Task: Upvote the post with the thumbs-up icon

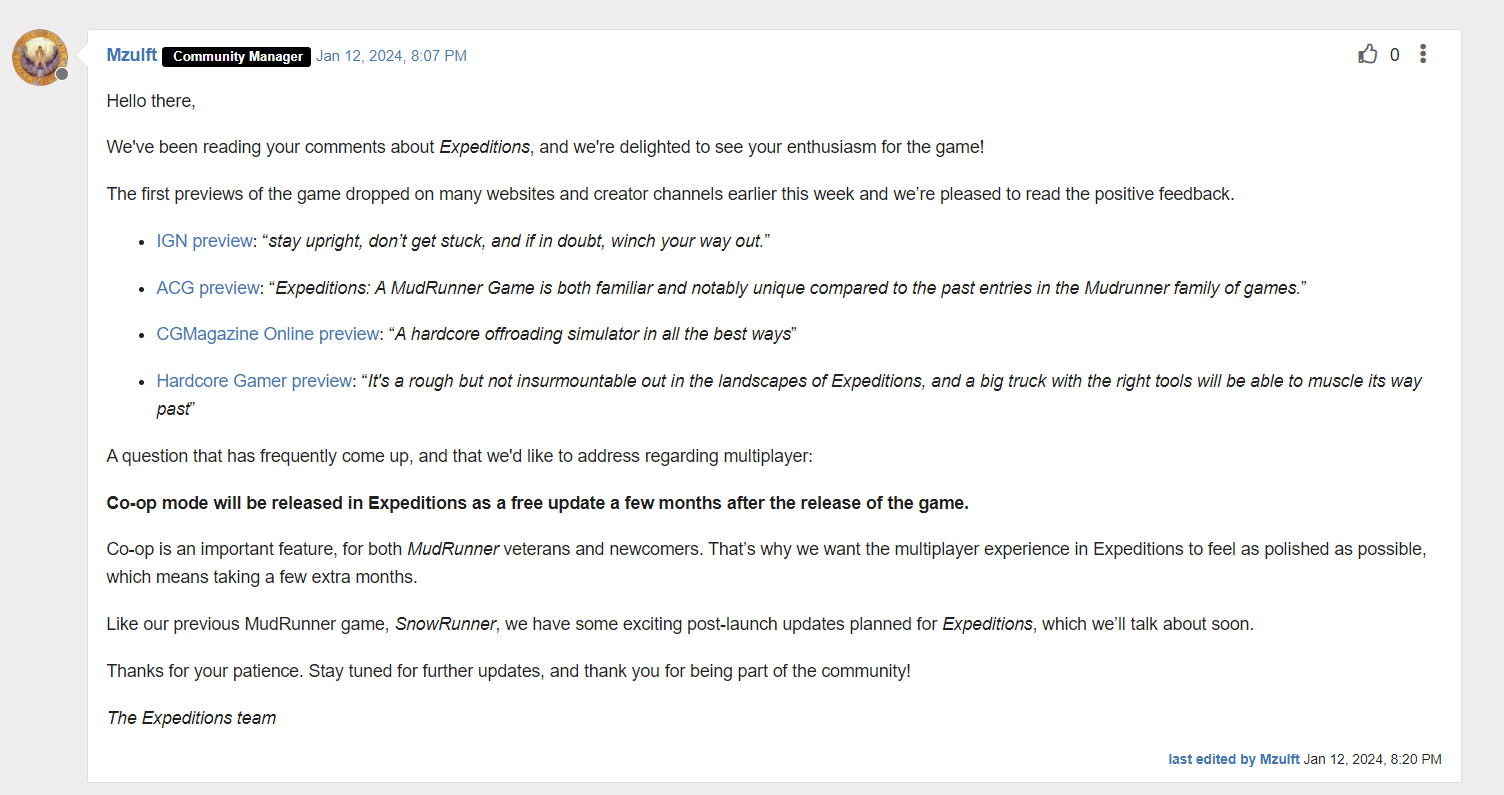Action: (1368, 54)
